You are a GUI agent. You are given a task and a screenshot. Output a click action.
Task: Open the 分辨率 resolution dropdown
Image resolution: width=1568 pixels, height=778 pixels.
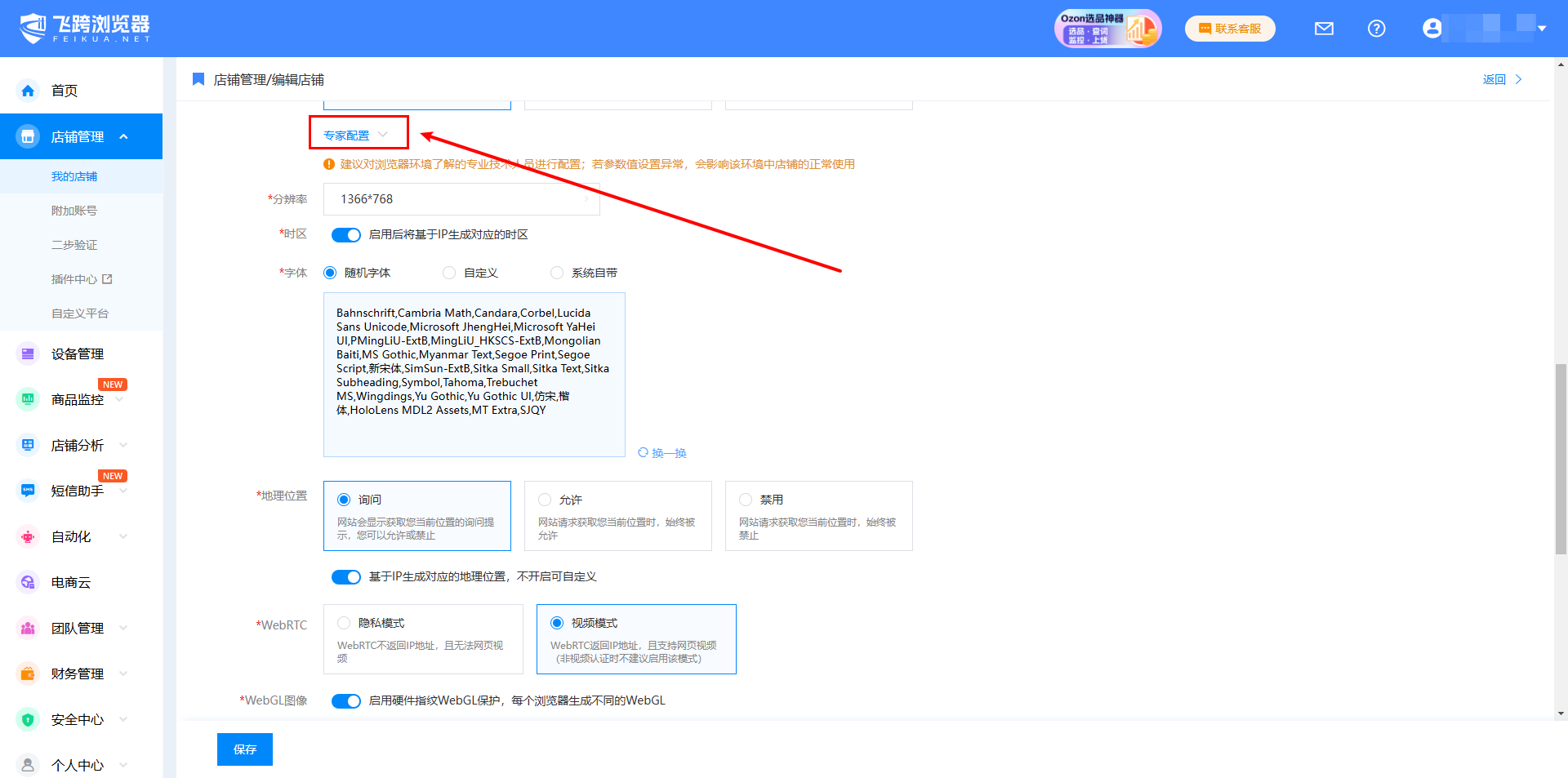[x=461, y=199]
